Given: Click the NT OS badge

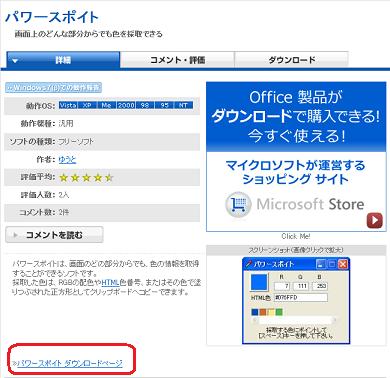Looking at the screenshot, I should pos(183,105).
